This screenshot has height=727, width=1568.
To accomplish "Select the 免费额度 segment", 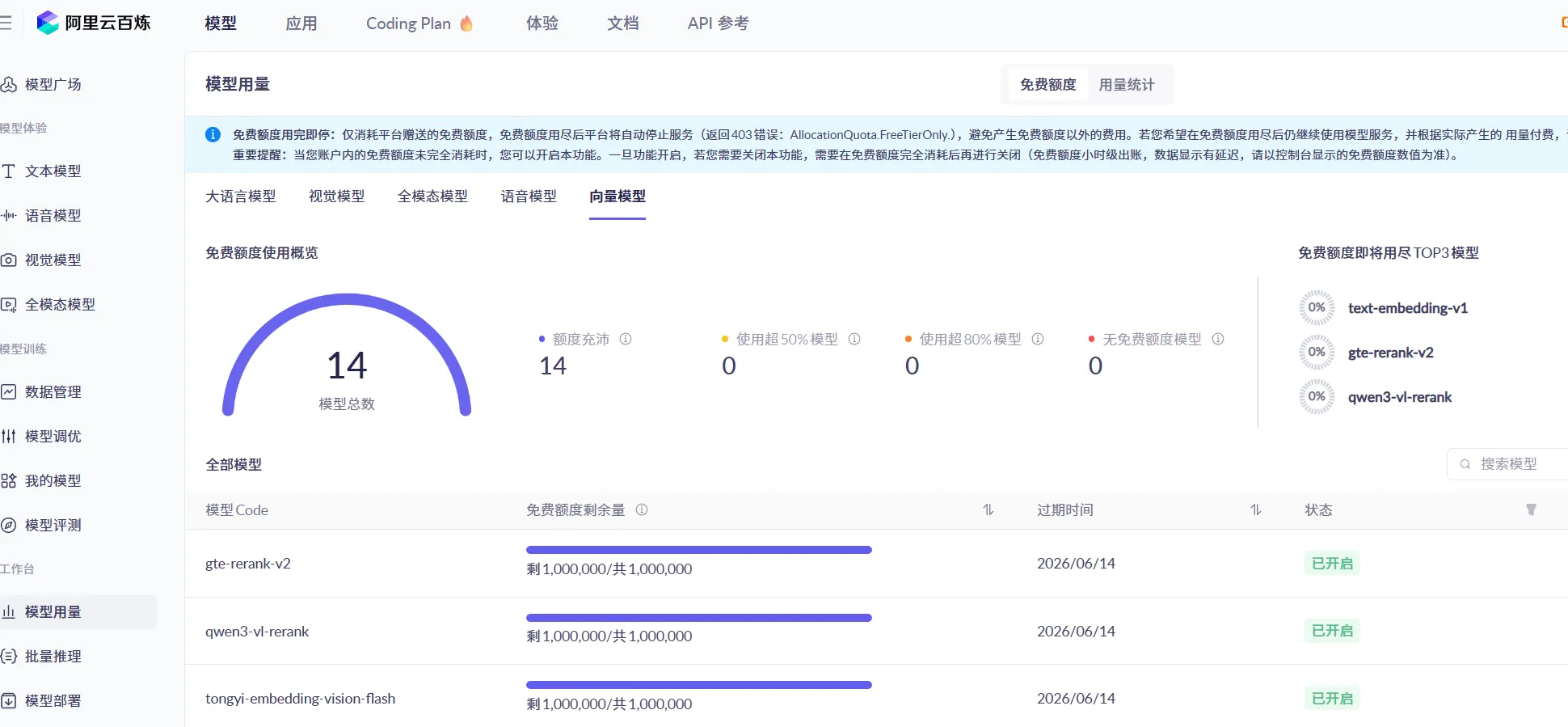I will [x=1047, y=85].
